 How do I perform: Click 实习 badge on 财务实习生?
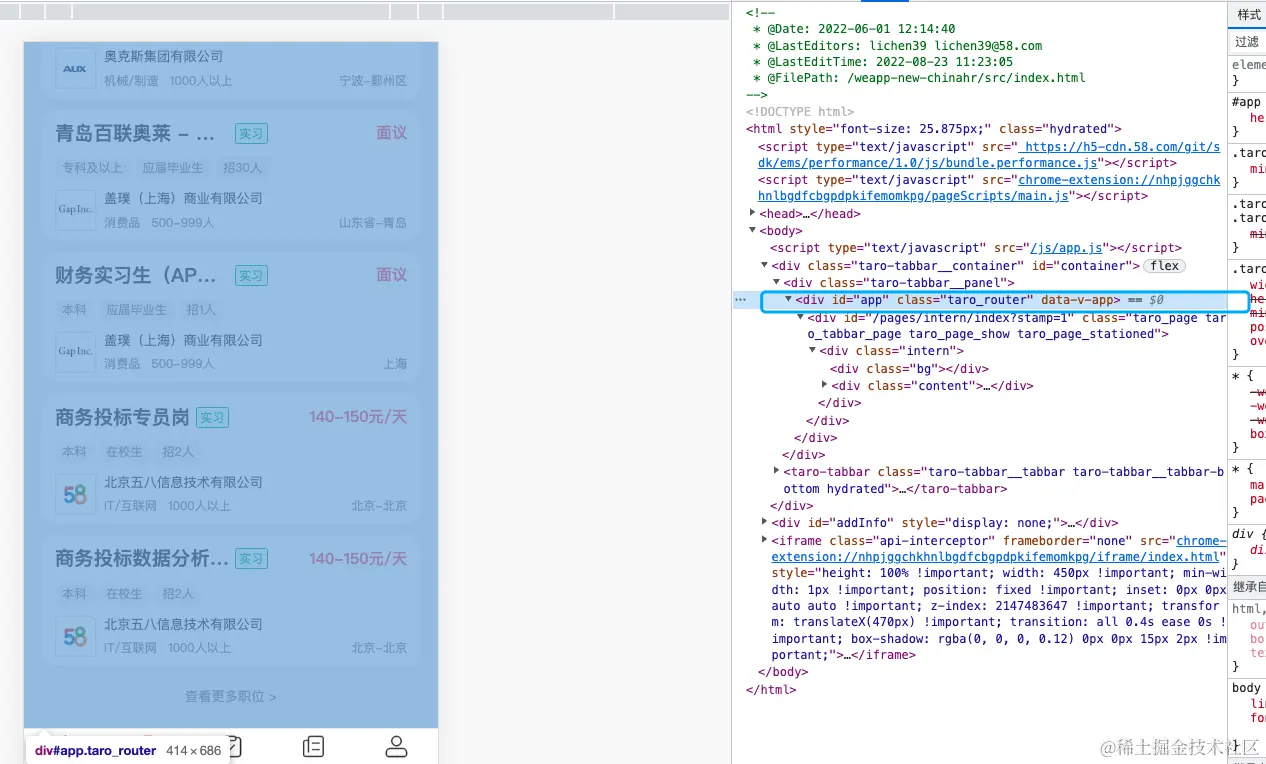coord(251,276)
